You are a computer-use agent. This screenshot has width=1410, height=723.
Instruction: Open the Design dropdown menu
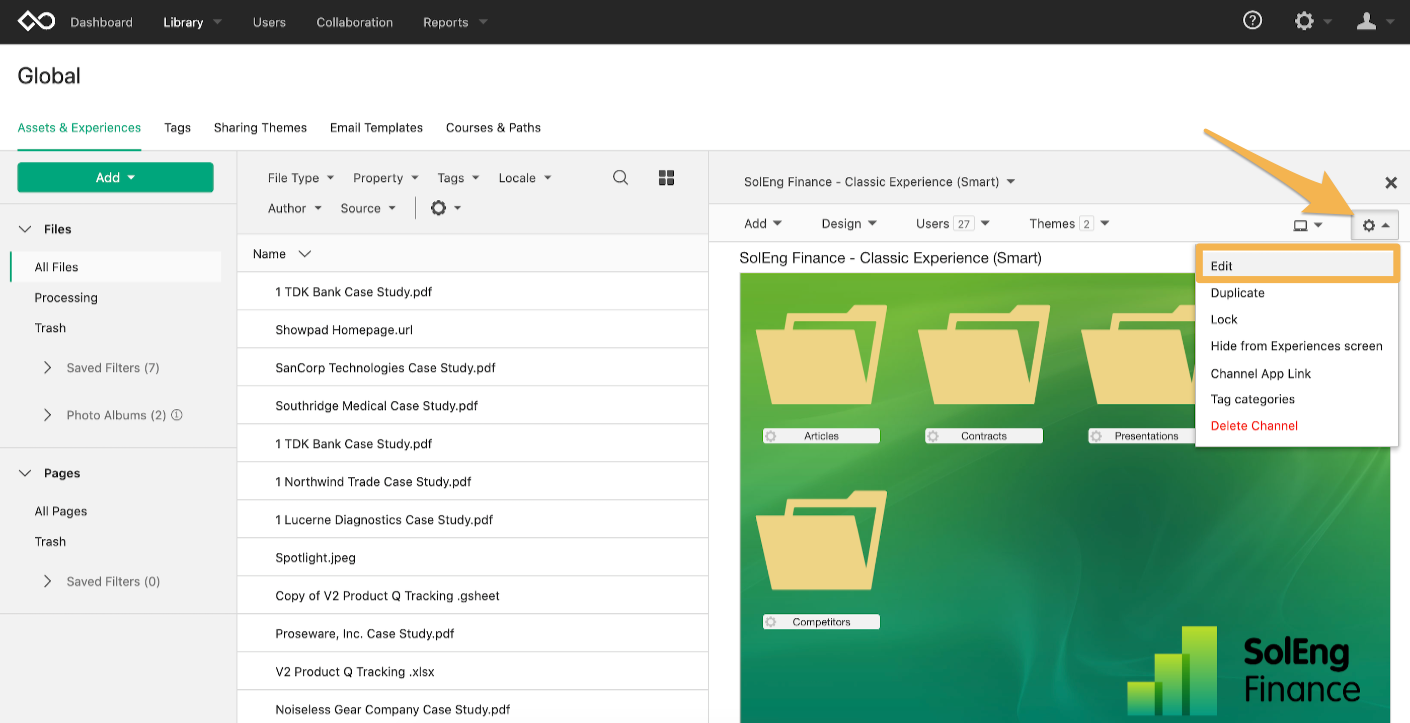[849, 224]
